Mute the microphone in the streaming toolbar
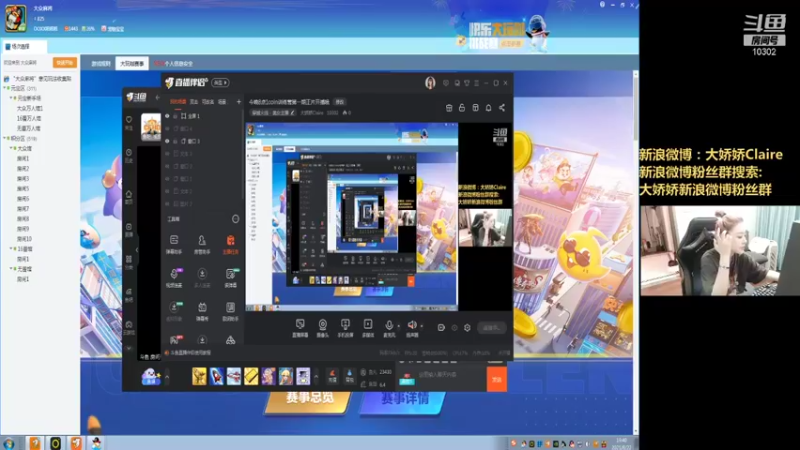This screenshot has width=800, height=450. click(x=389, y=325)
